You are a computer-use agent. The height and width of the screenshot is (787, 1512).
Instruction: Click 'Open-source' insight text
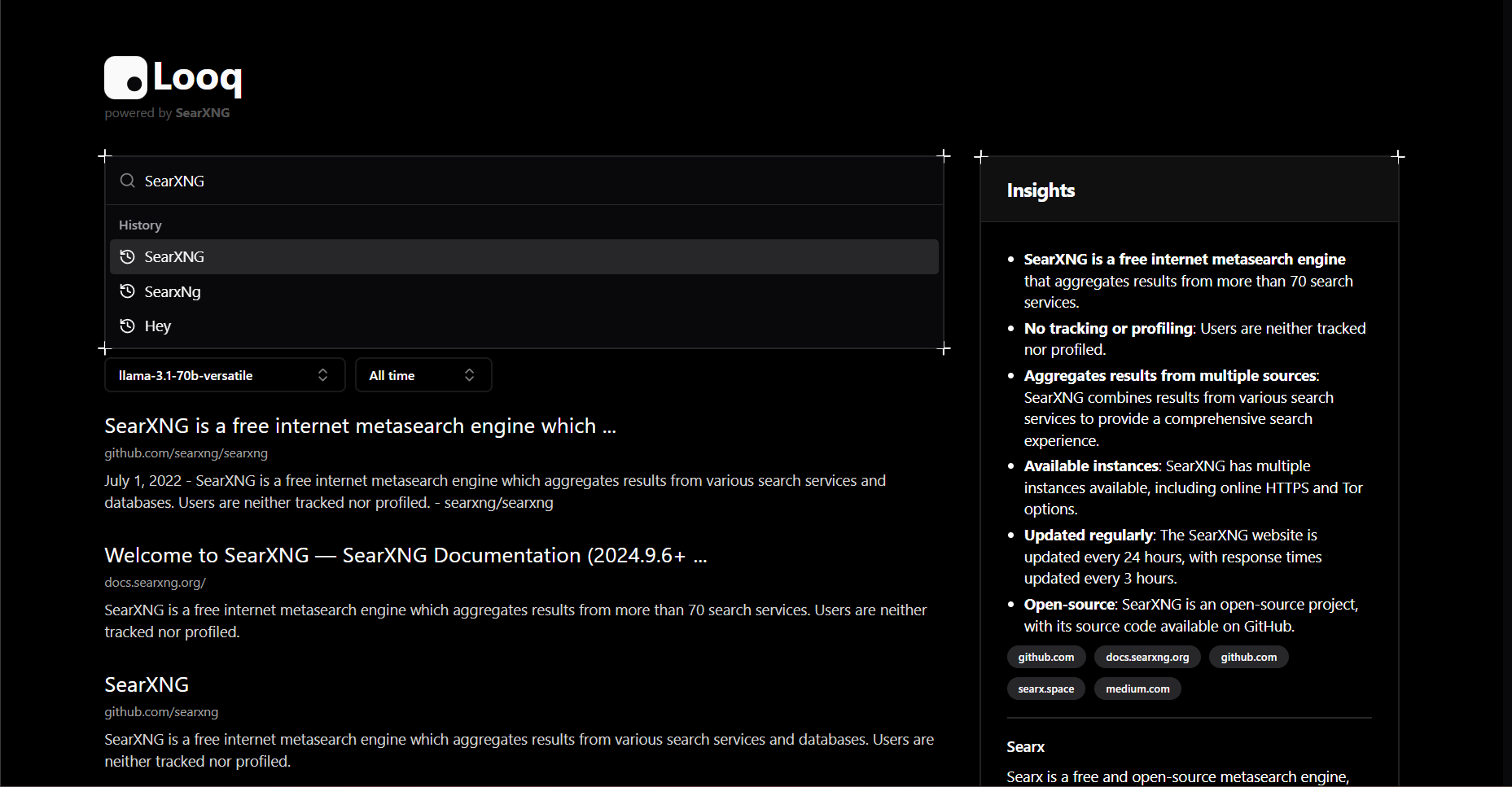coord(1069,605)
